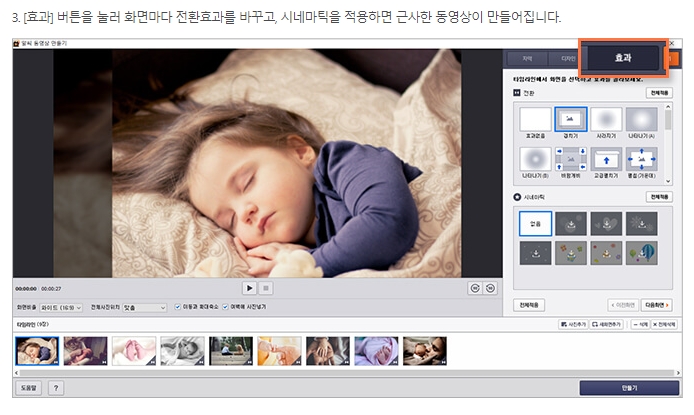Viewport: 694px width, 415px height.
Task: Toggle the 이동과 확대축소 checkbox
Action: (177, 307)
